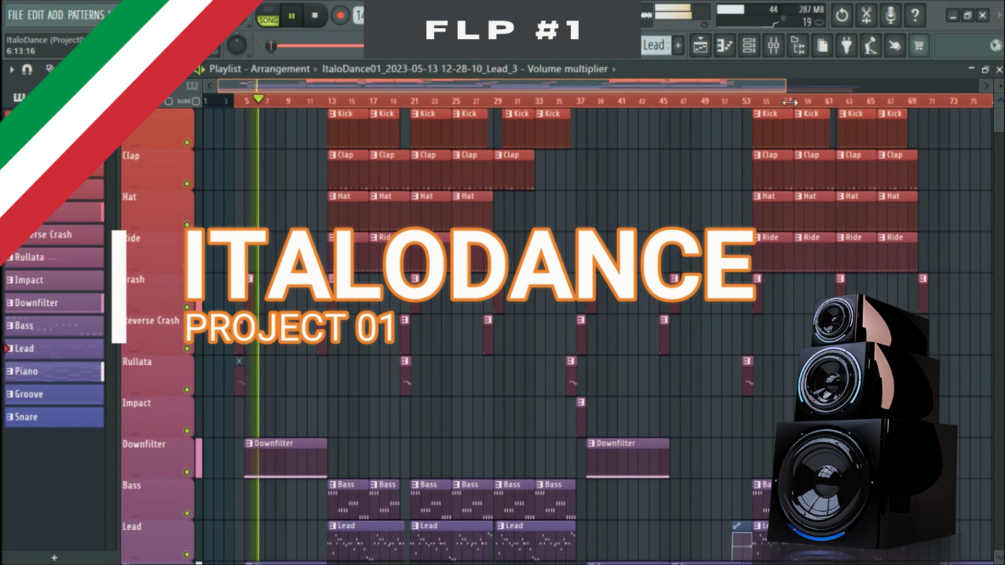Image resolution: width=1005 pixels, height=565 pixels.
Task: Stop playback in transport bar
Action: (315, 15)
